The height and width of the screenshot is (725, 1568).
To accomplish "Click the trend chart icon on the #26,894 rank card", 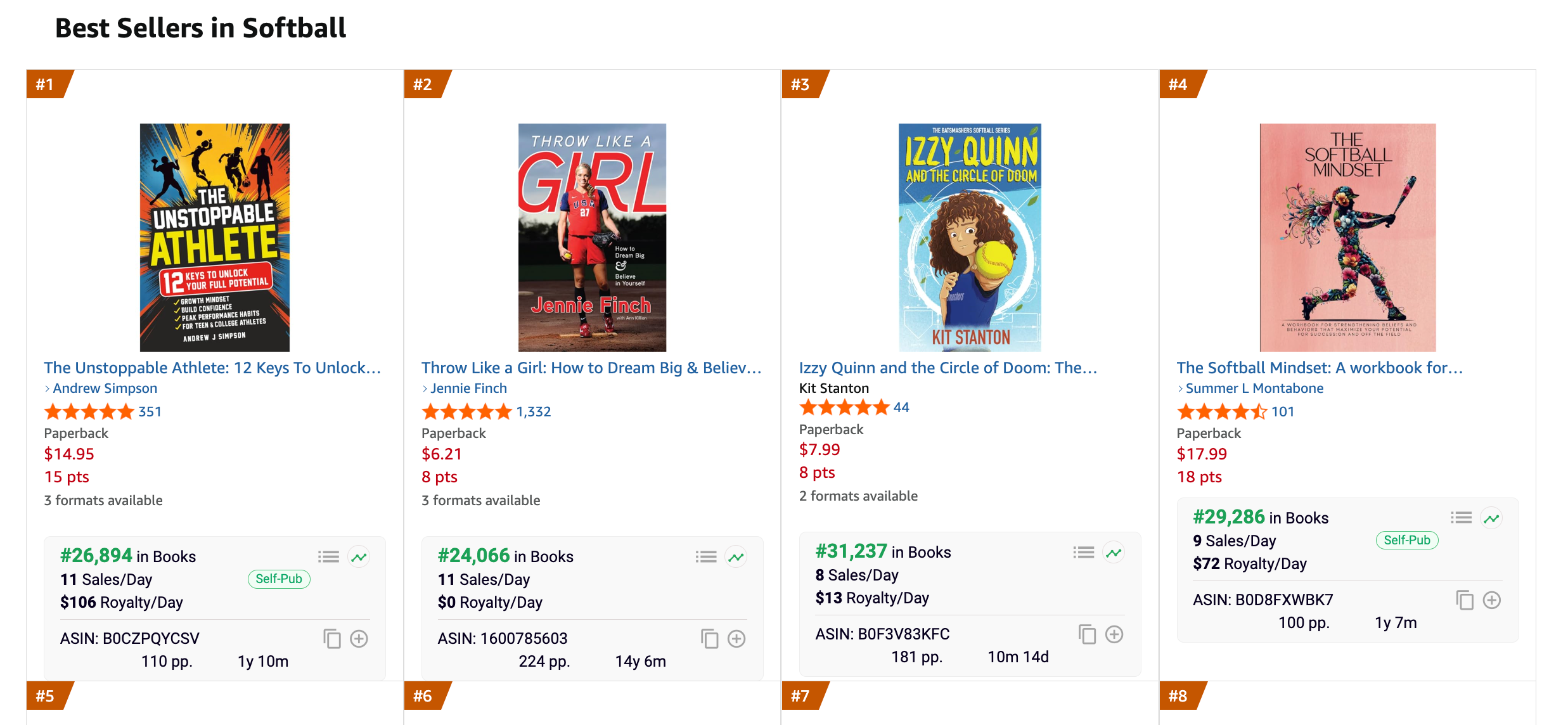I will (x=359, y=557).
